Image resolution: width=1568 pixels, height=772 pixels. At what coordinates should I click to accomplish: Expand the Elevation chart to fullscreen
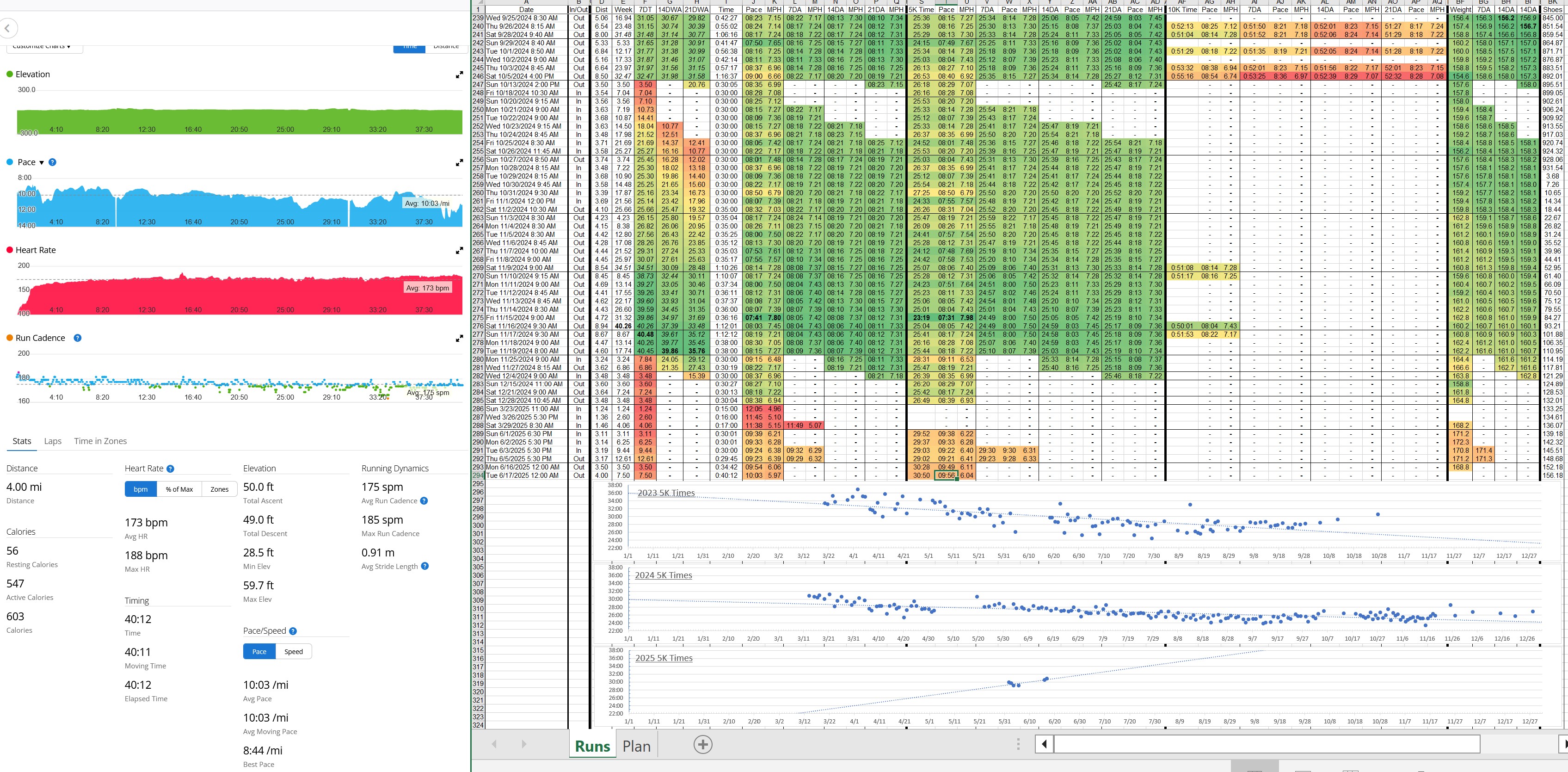click(x=460, y=74)
